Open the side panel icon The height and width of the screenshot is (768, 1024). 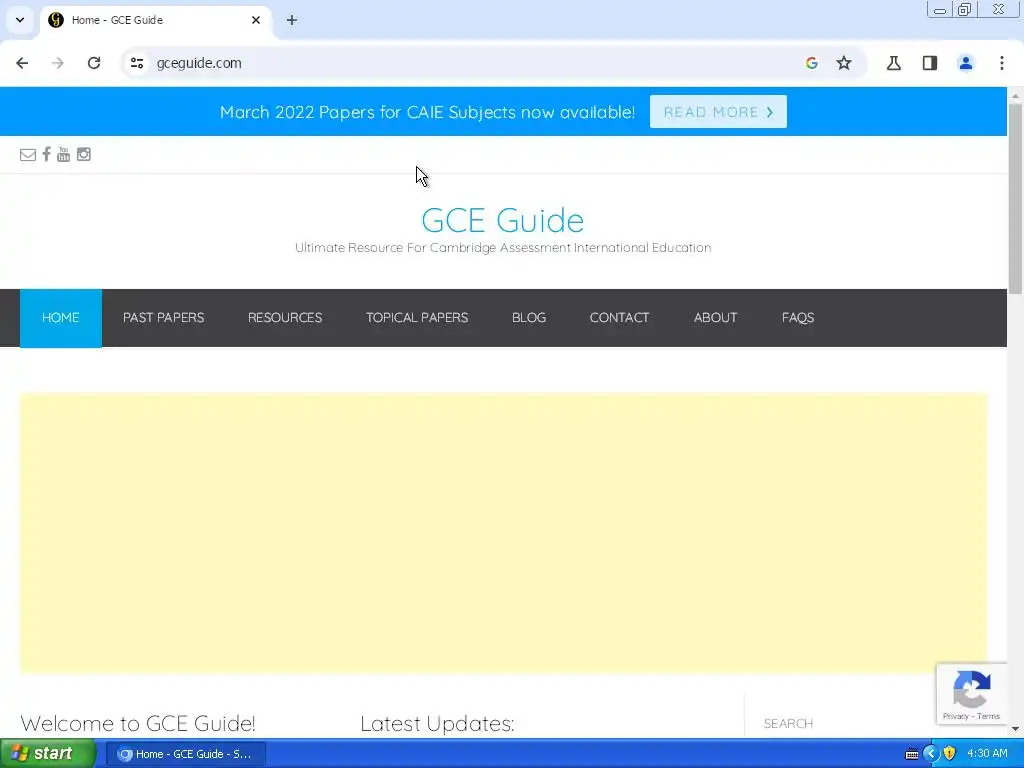coord(930,63)
